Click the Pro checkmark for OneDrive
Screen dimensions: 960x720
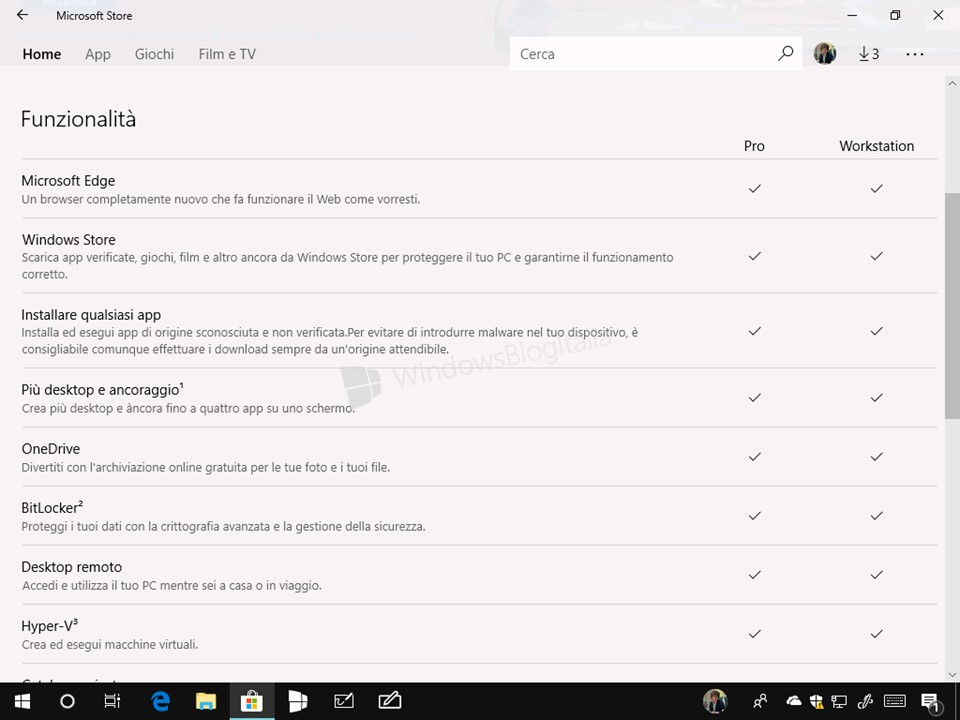[755, 457]
